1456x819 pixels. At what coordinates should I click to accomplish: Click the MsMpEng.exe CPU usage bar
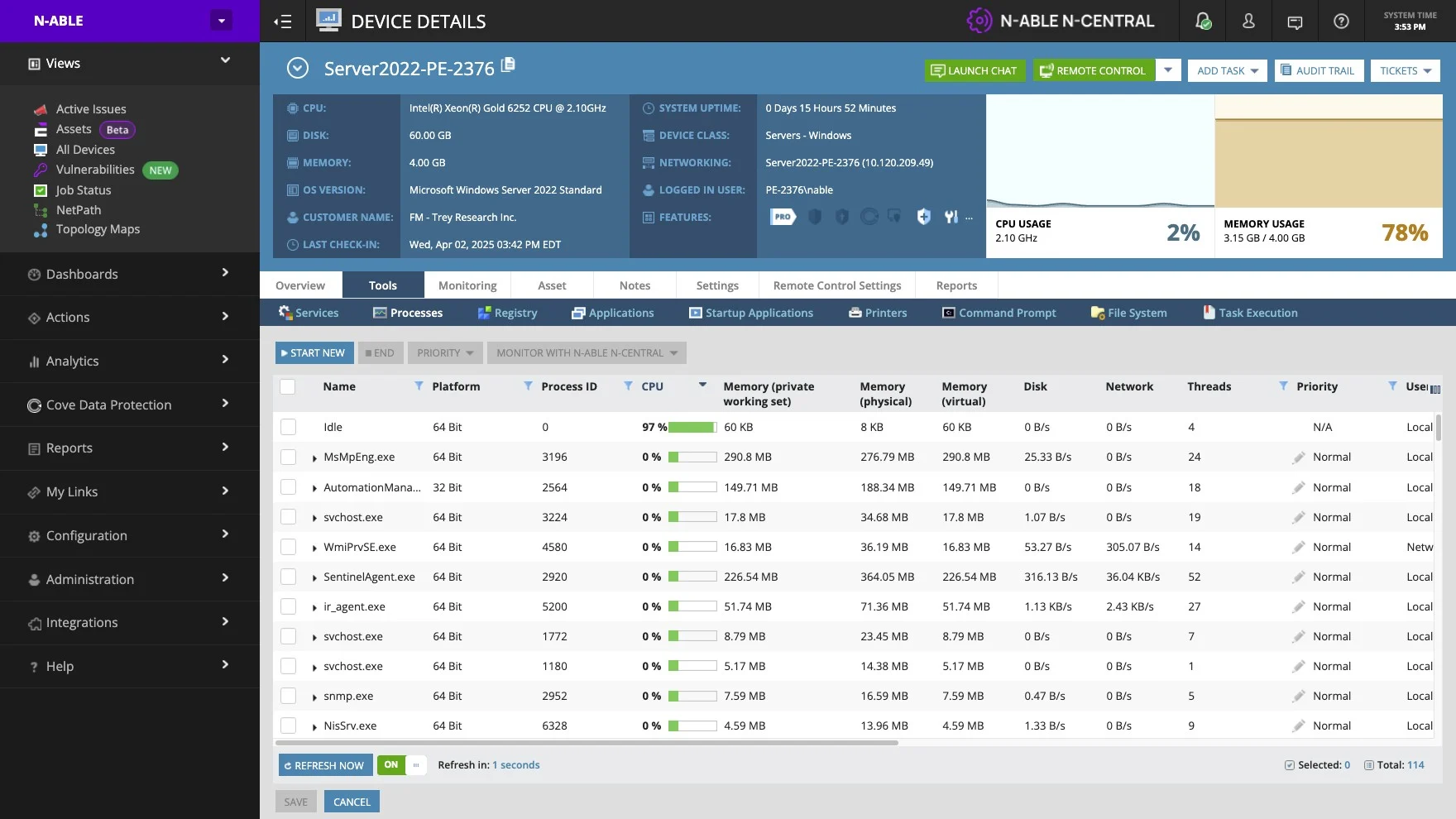[692, 457]
